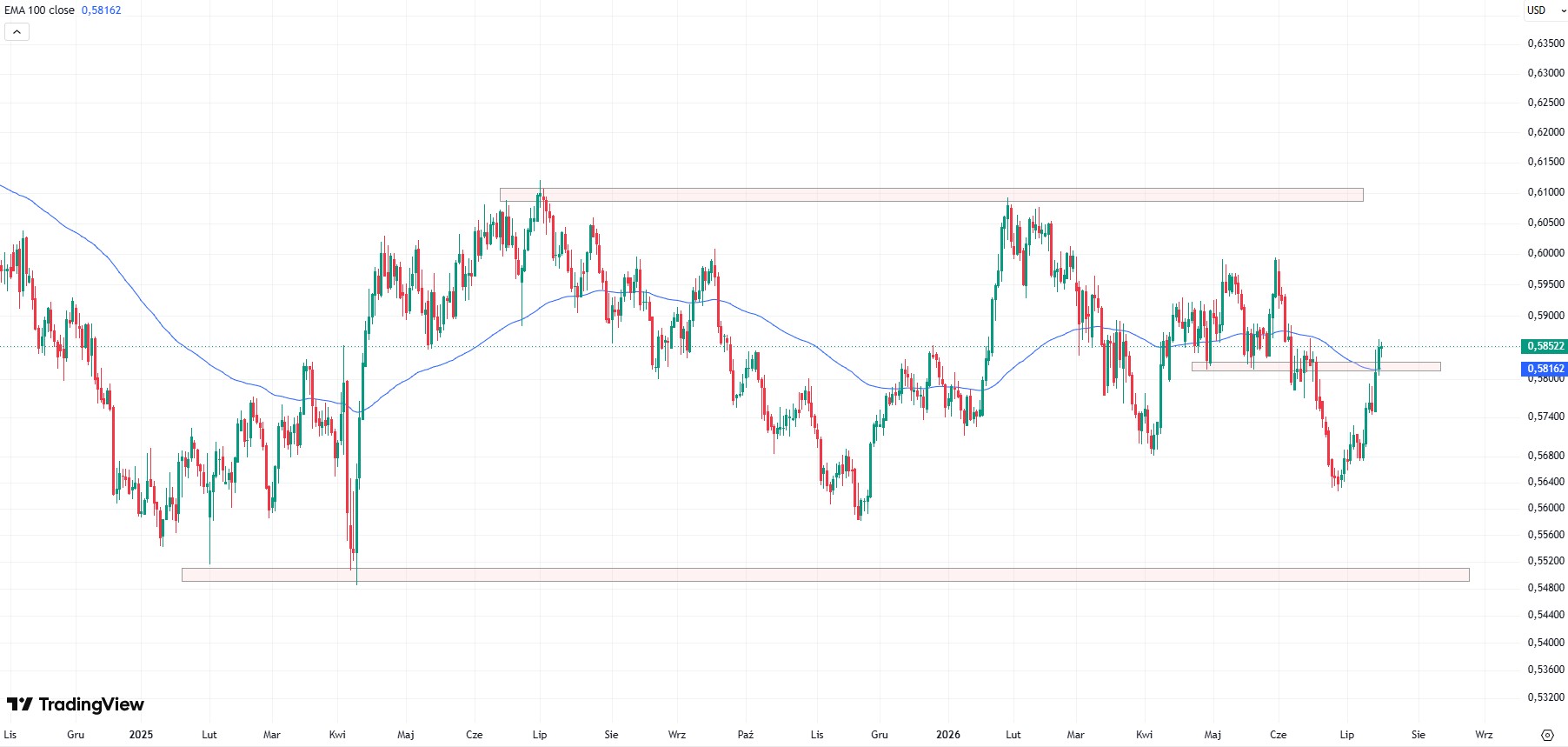Click the 0,63000 price axis label
Viewport: 1568px width, 747px height.
click(1545, 73)
